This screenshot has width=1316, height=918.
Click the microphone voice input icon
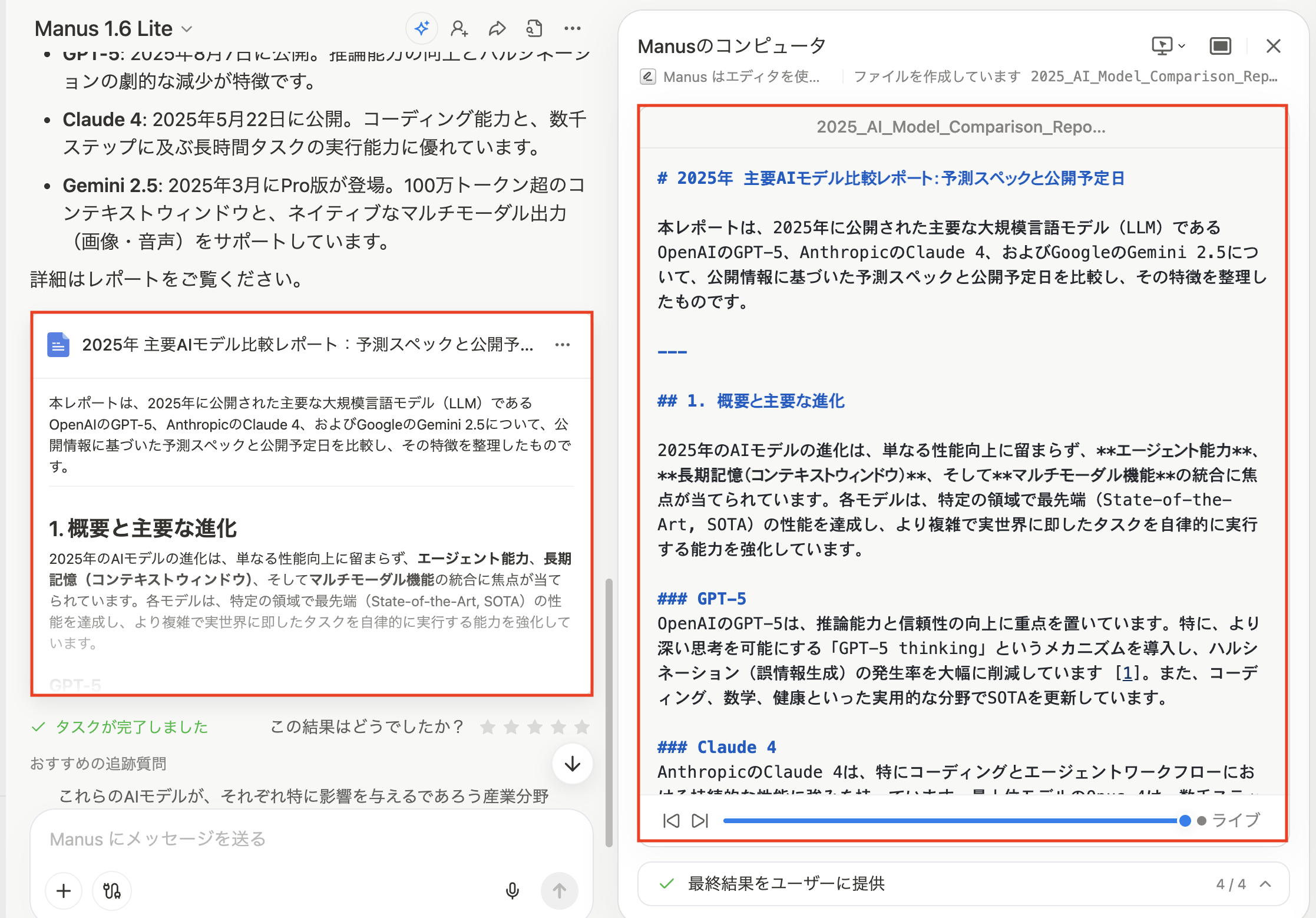(x=512, y=890)
